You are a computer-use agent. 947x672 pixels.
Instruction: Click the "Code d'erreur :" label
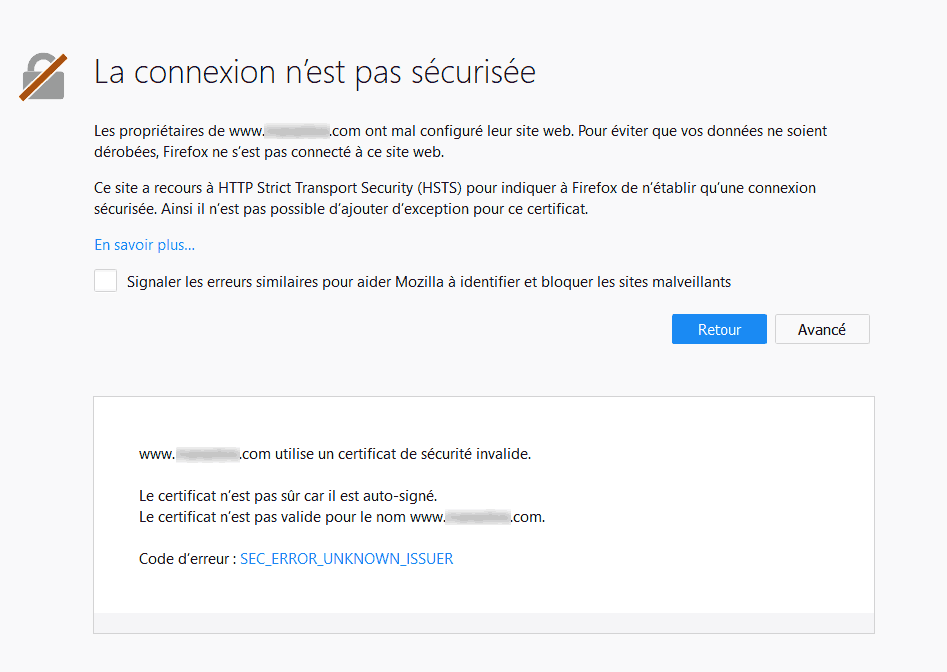pos(187,559)
